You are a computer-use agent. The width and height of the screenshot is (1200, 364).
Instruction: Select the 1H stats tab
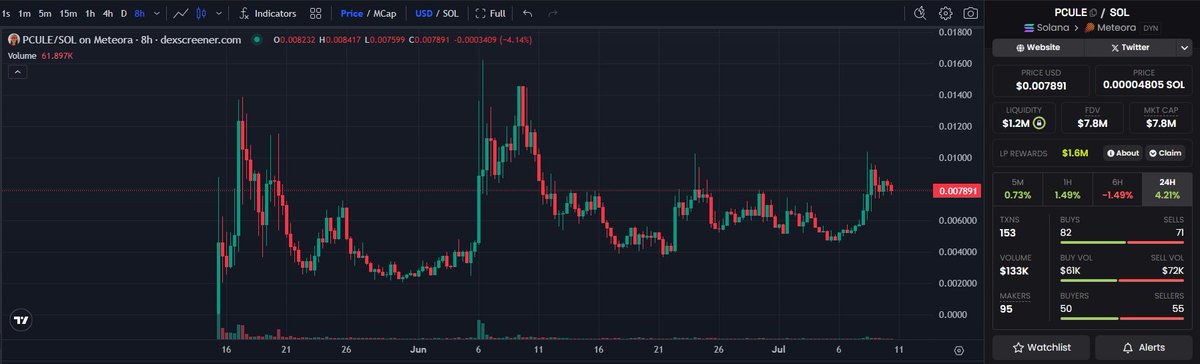[x=1067, y=189]
